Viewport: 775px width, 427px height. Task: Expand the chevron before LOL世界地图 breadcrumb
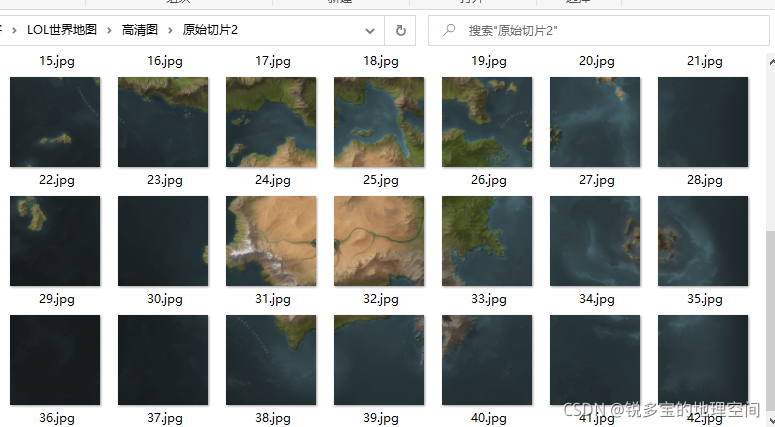pyautogui.click(x=14, y=31)
